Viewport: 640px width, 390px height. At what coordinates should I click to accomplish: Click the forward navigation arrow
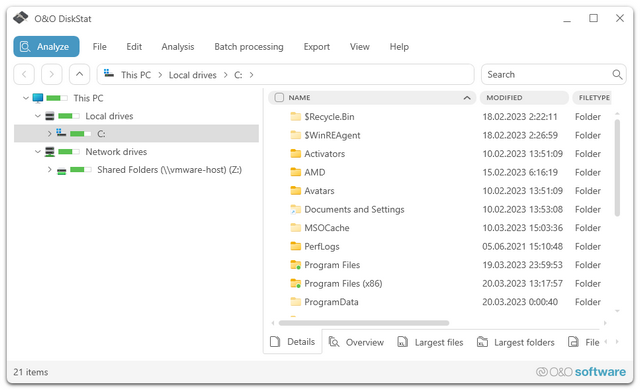pos(51,75)
